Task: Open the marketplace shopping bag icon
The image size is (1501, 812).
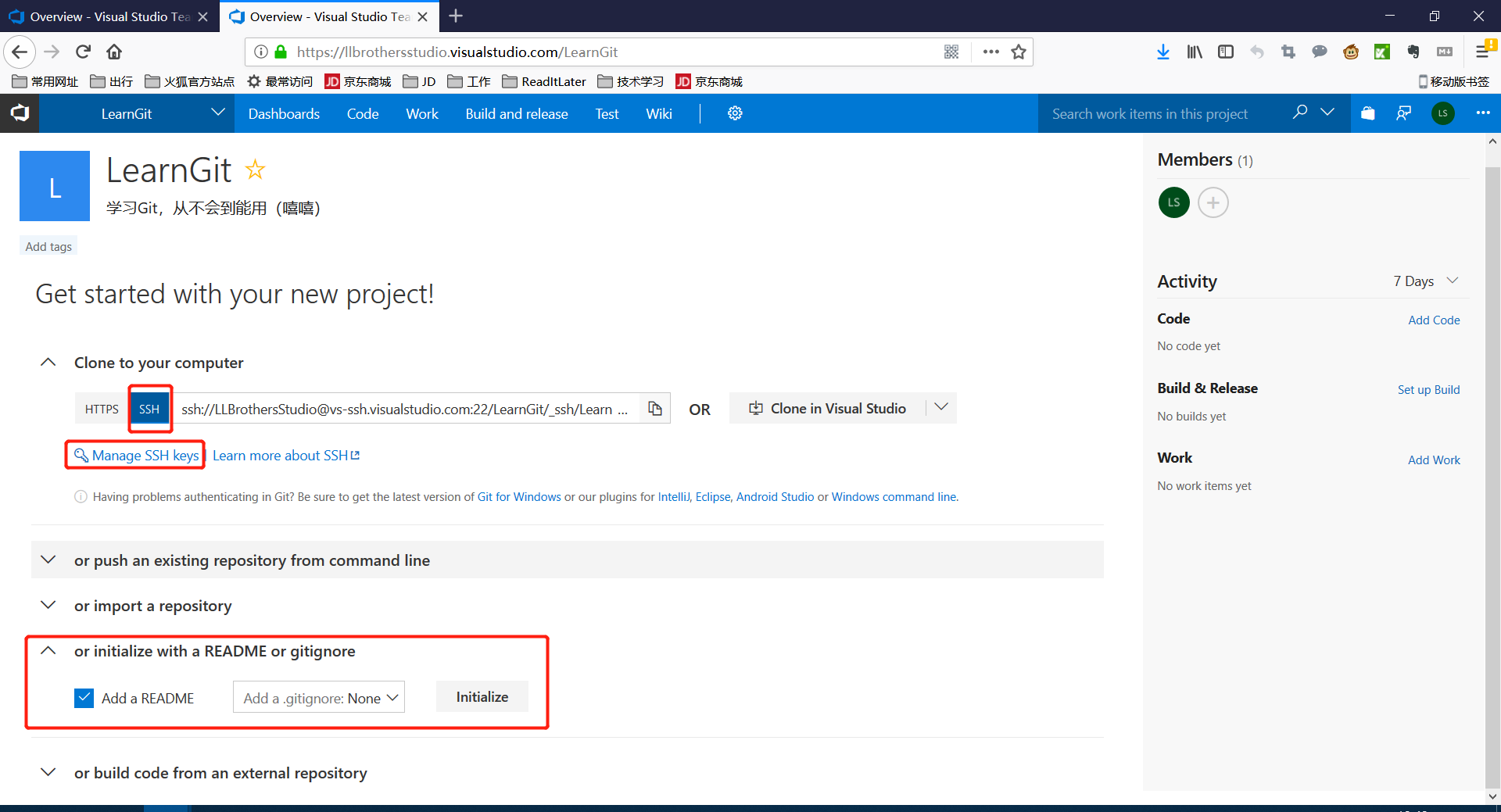Action: [1367, 113]
